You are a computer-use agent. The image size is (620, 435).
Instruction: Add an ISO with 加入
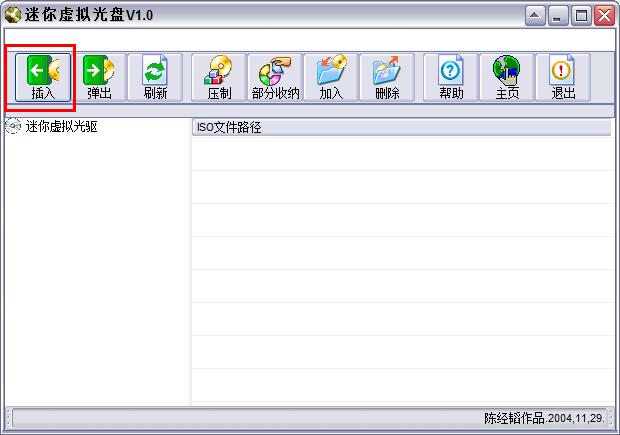tap(331, 78)
